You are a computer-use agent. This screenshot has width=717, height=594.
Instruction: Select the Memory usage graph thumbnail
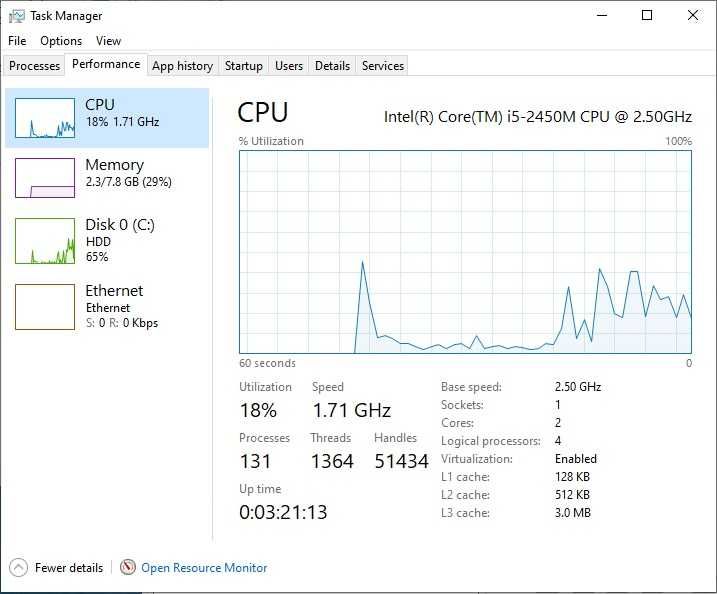[45, 177]
